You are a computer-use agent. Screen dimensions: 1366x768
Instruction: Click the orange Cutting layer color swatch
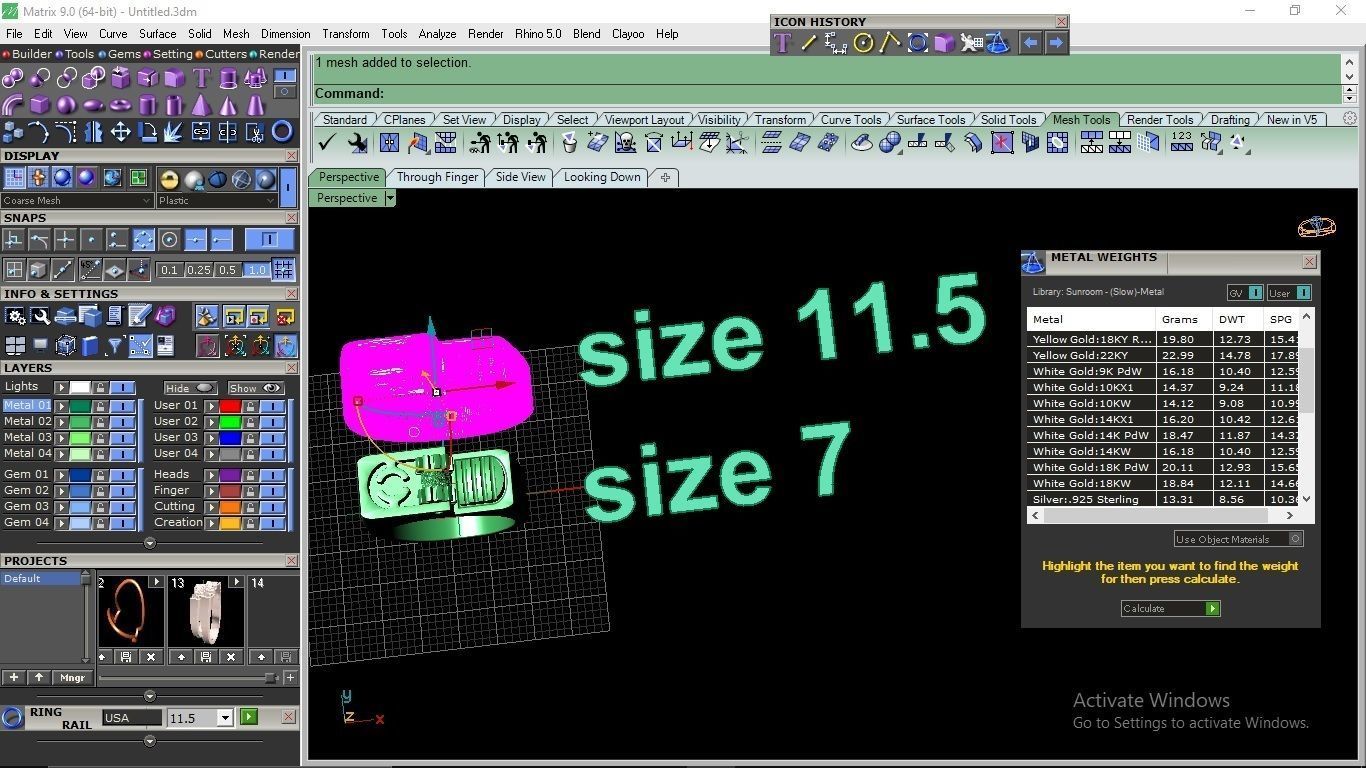pyautogui.click(x=230, y=507)
